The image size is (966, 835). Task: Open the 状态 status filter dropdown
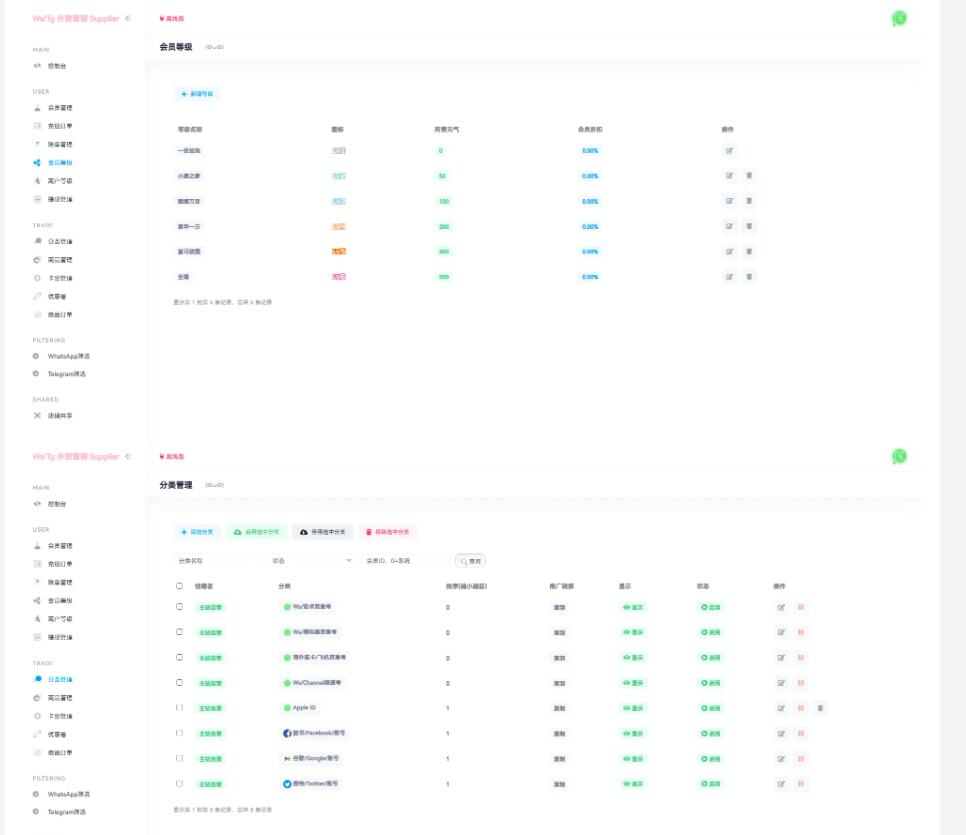tap(311, 561)
